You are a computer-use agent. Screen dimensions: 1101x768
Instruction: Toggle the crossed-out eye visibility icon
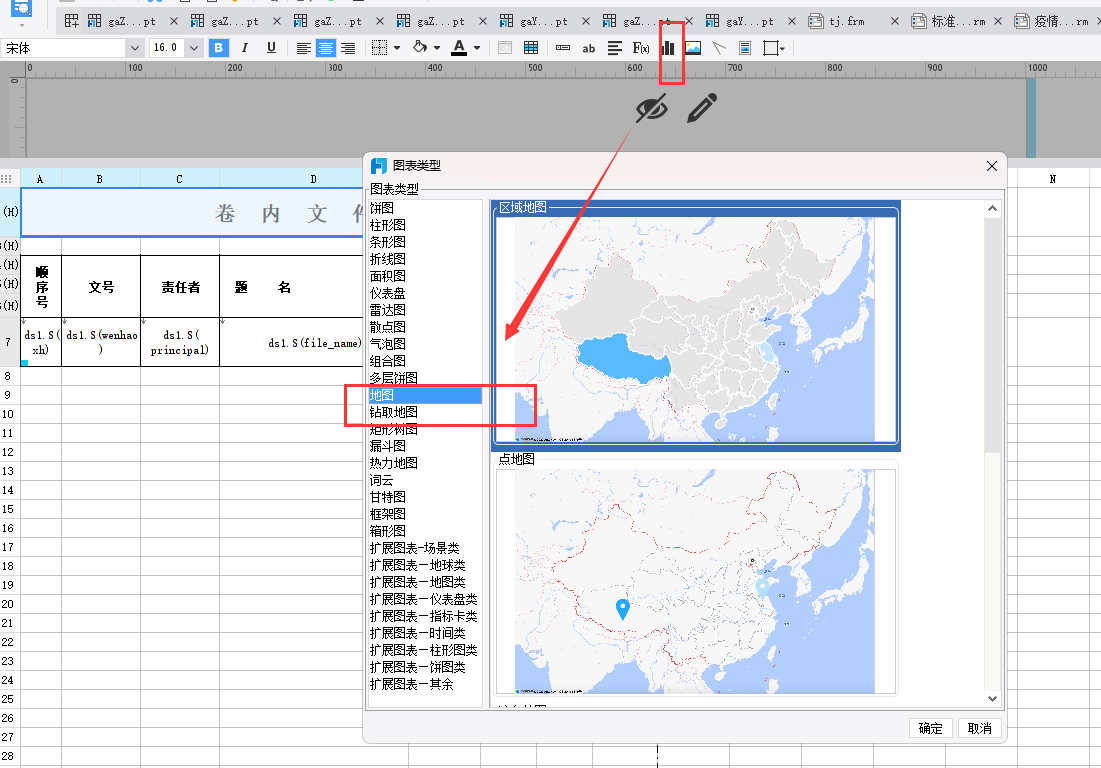tap(651, 108)
